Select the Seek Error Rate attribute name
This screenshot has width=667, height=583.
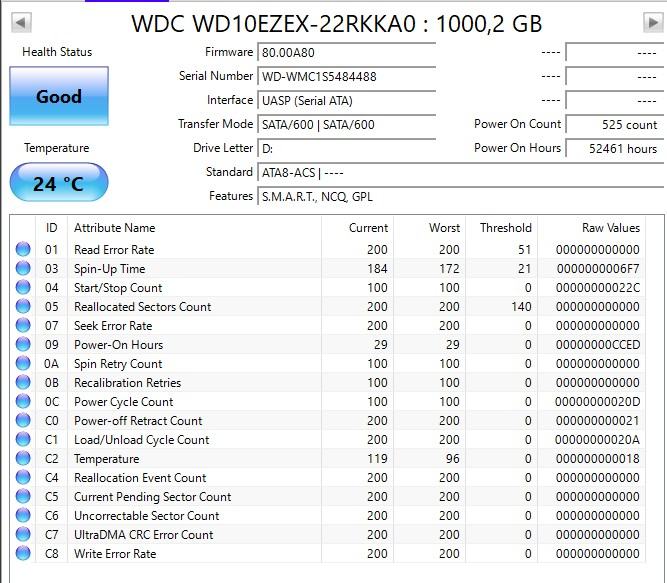pos(113,326)
